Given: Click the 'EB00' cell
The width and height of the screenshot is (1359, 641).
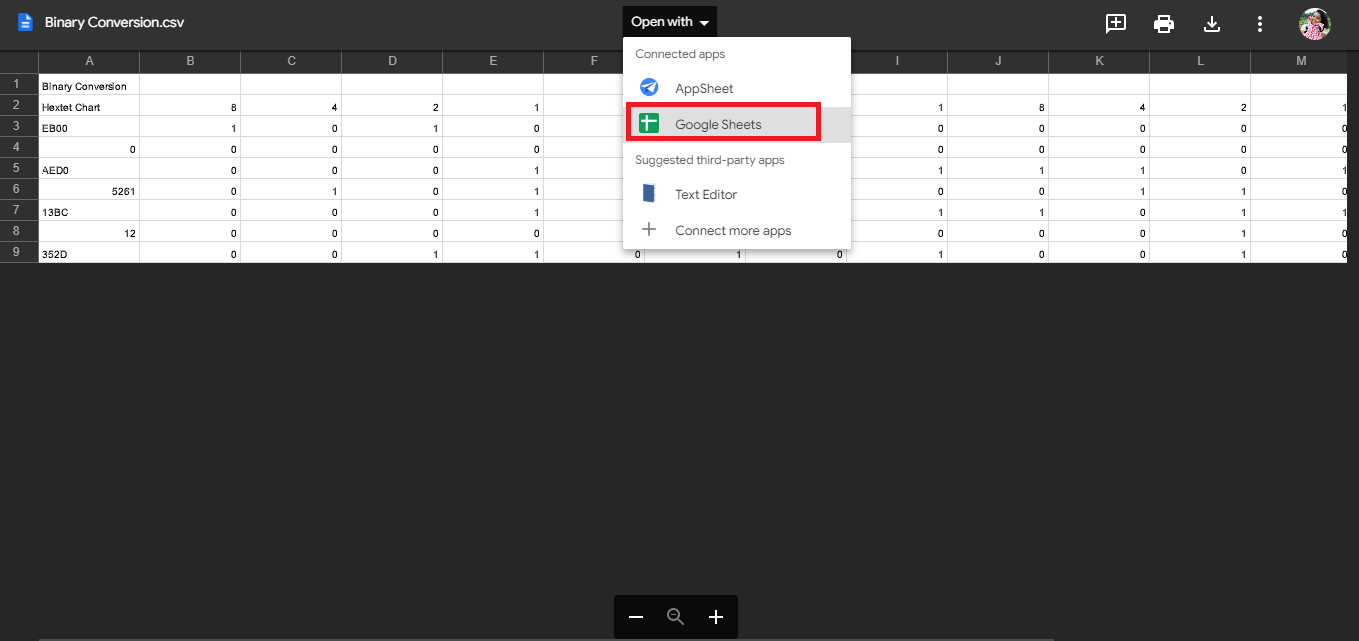Looking at the screenshot, I should (89, 127).
